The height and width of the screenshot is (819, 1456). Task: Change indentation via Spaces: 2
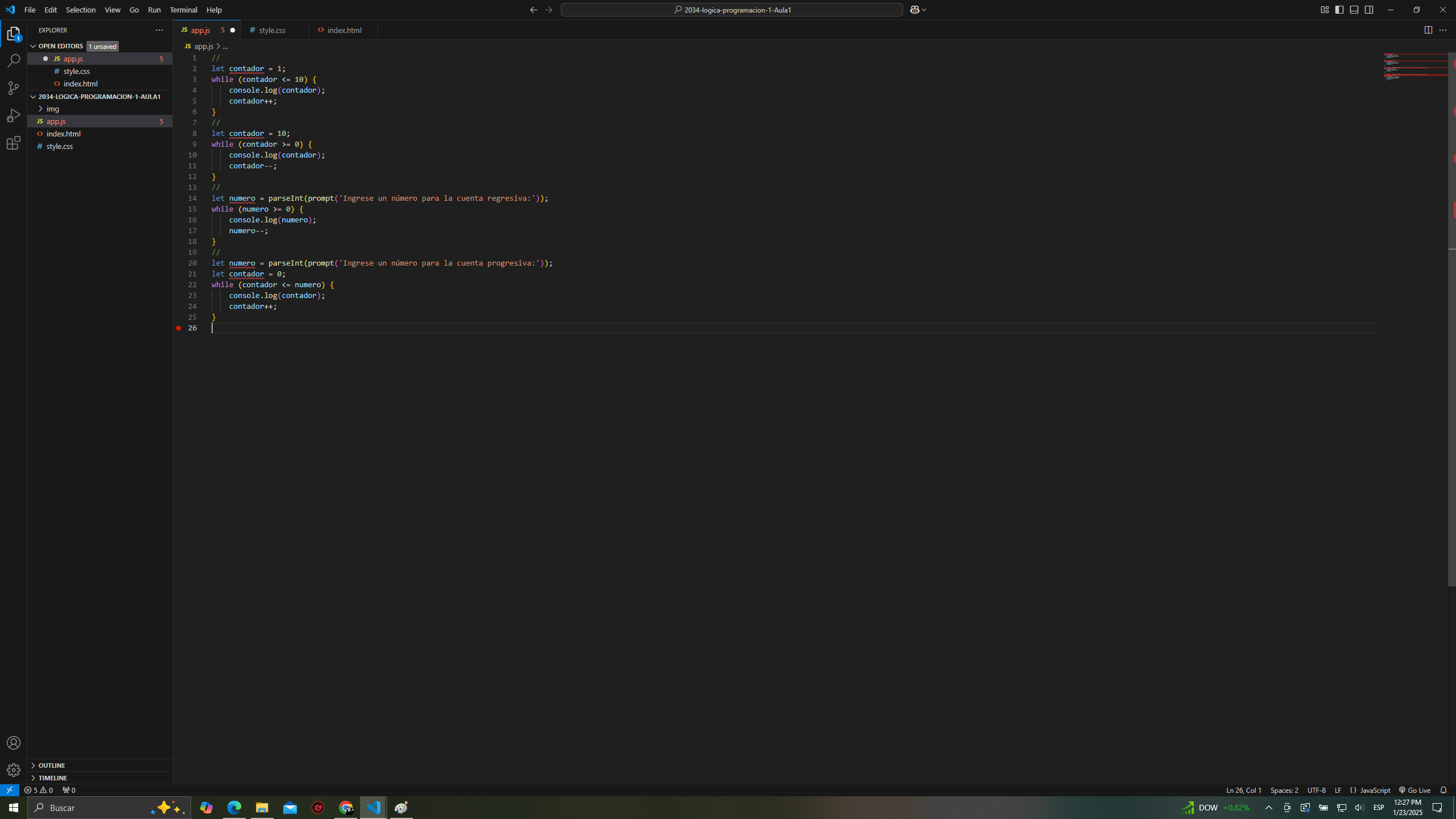[1284, 790]
